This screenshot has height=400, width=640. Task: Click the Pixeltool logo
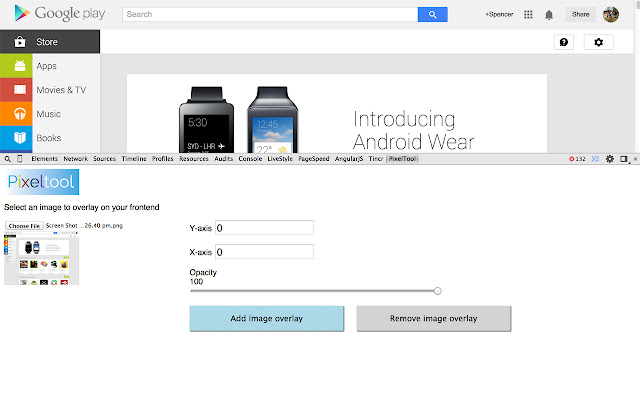[42, 182]
